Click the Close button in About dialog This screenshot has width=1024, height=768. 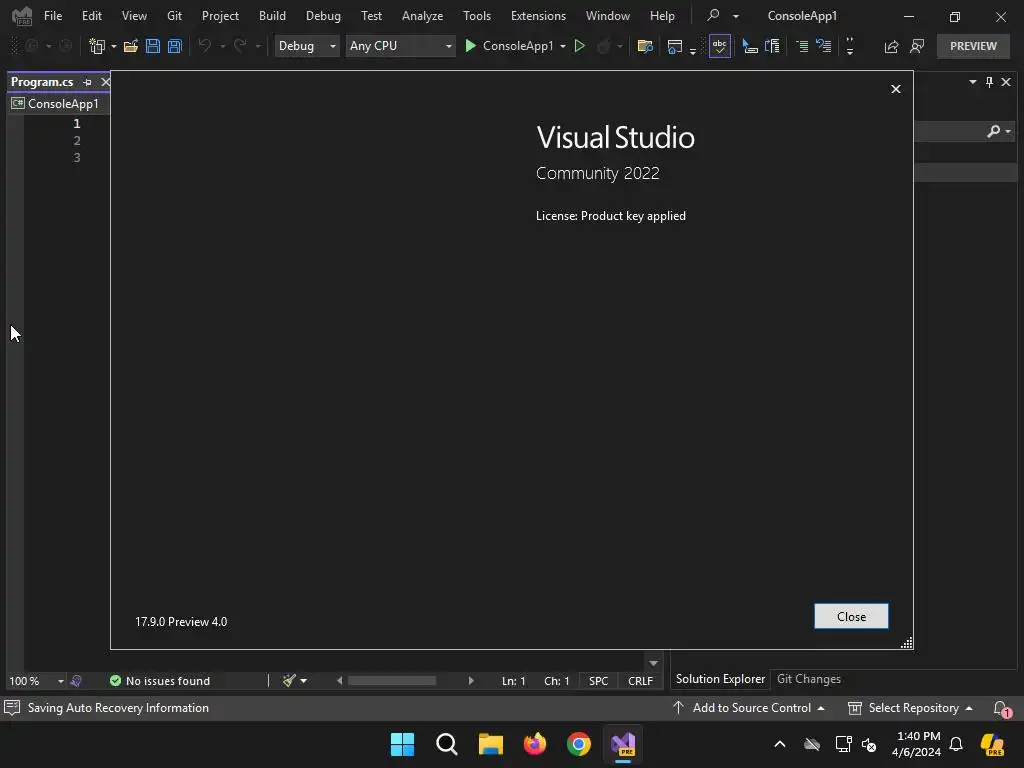coord(851,616)
